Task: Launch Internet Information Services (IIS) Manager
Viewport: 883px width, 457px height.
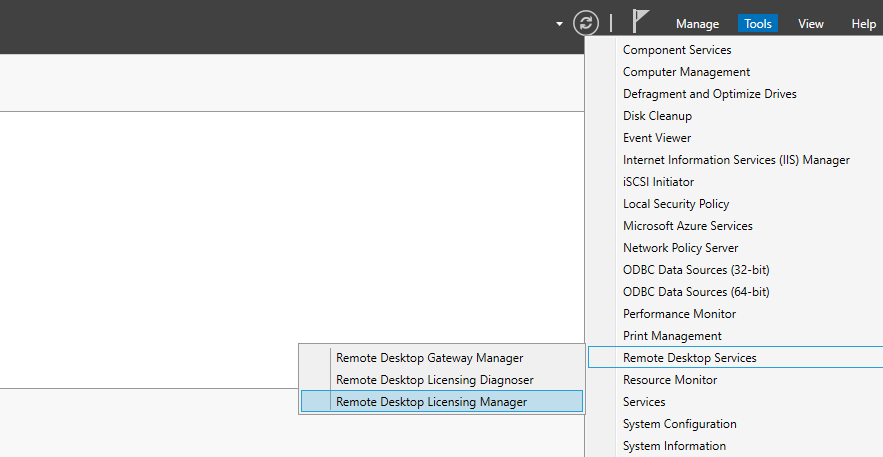Action: pos(735,159)
